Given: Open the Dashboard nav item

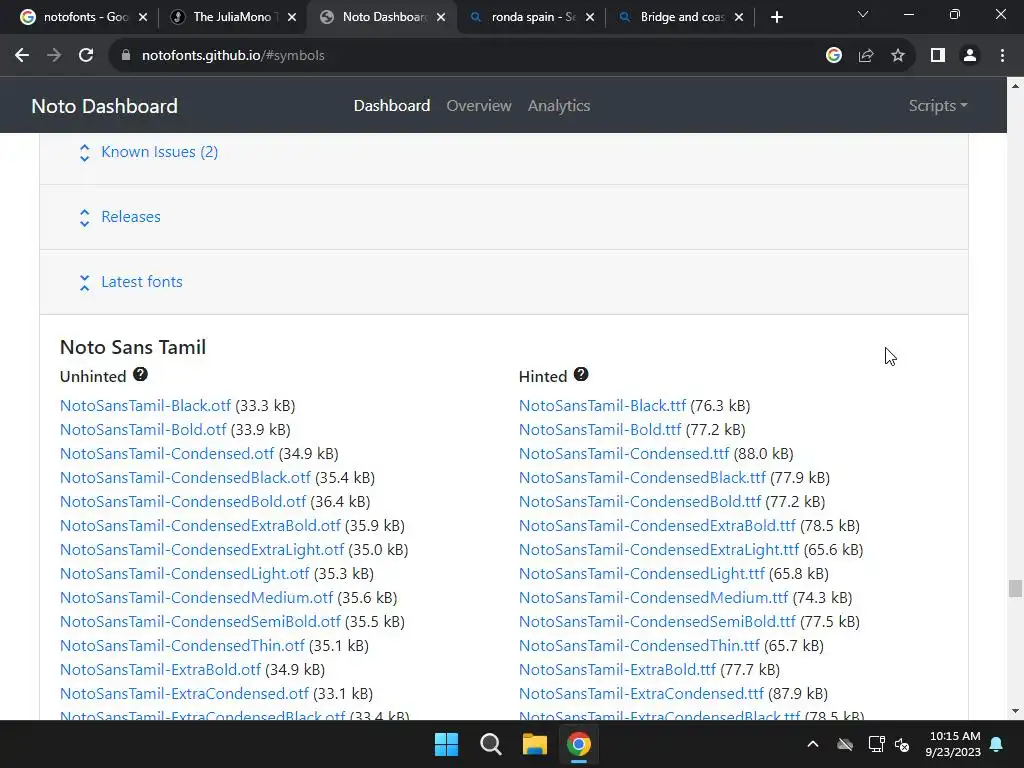Looking at the screenshot, I should click(x=392, y=106).
